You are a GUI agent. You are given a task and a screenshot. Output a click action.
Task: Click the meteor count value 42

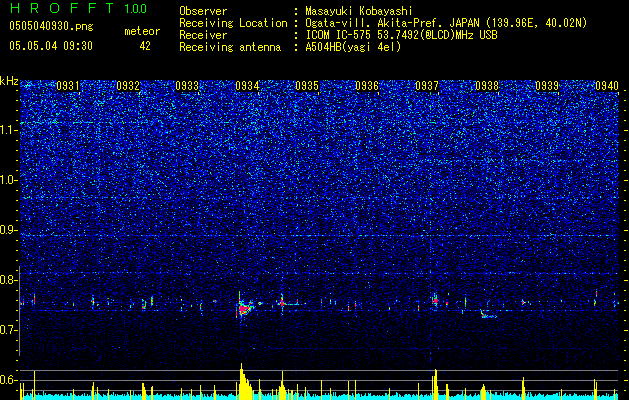click(x=145, y=46)
